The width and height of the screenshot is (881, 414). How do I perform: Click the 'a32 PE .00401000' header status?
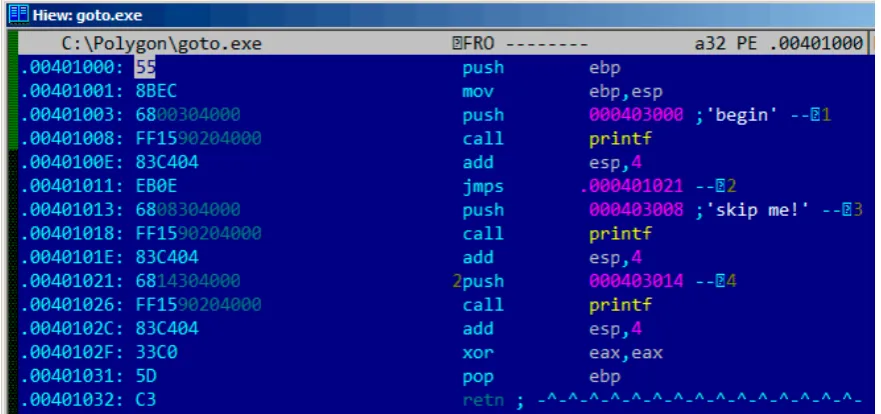pos(778,43)
